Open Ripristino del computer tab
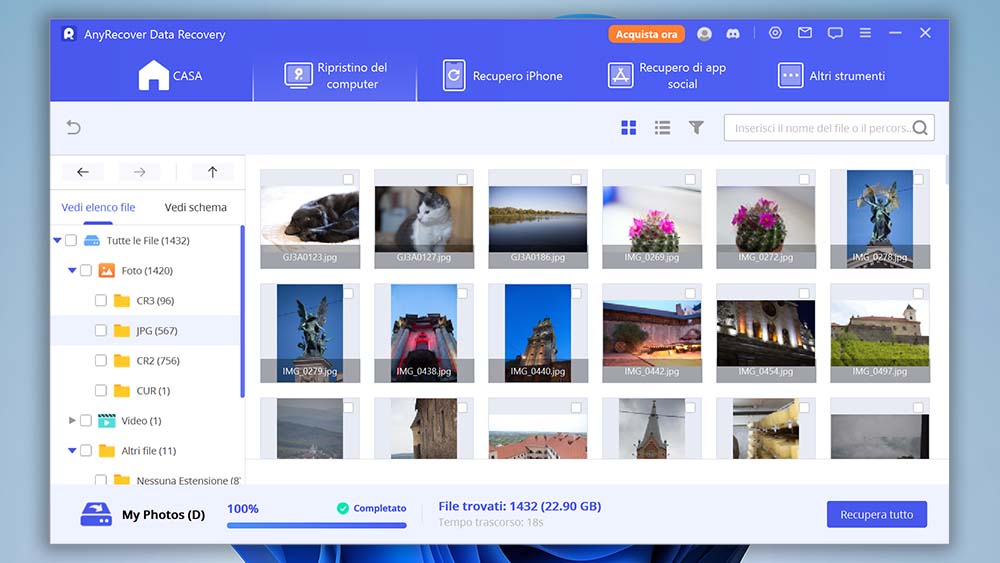Image resolution: width=1000 pixels, height=563 pixels. (335, 75)
